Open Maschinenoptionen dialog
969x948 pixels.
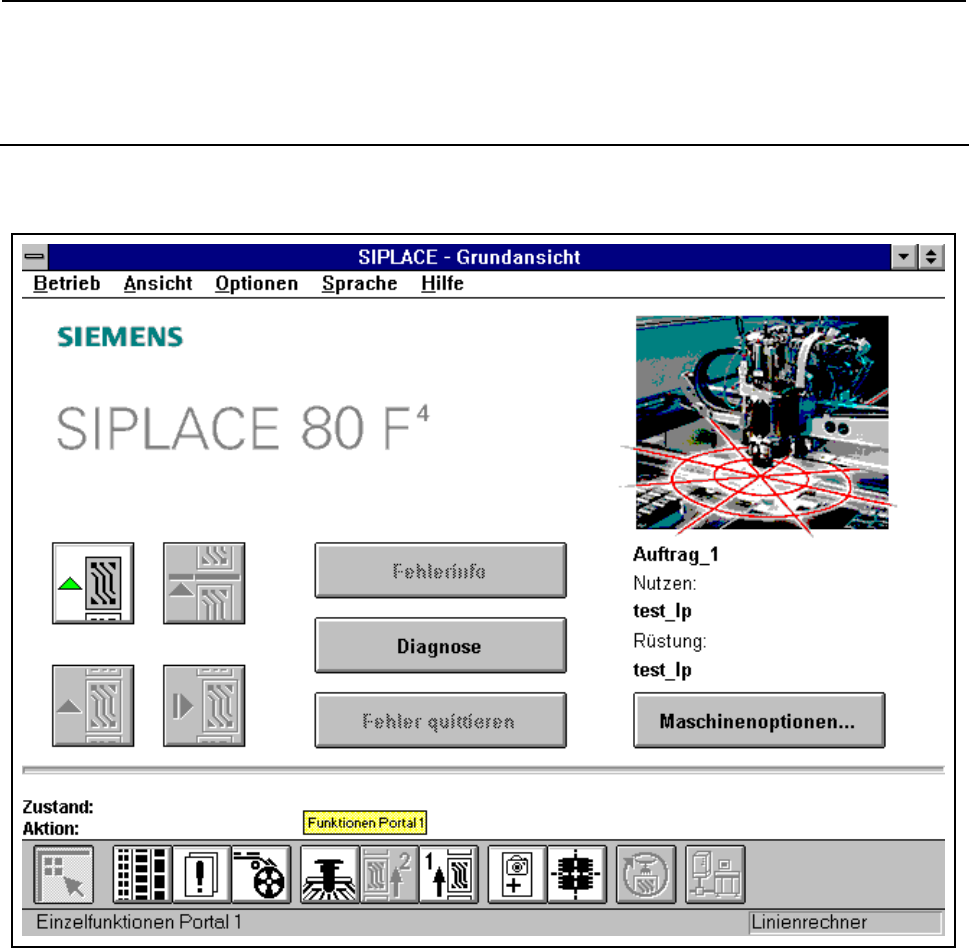759,721
